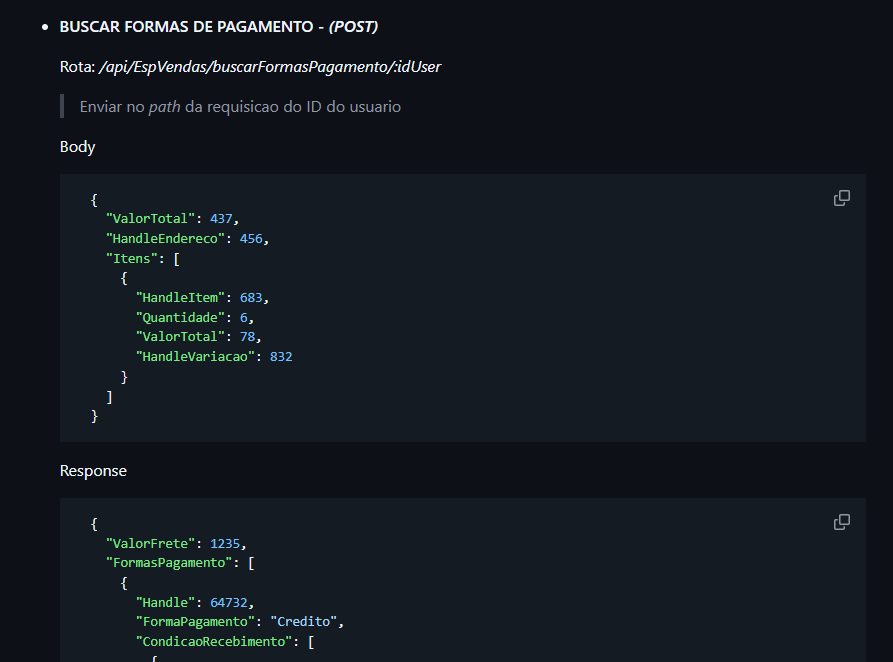Click the '"HandleEndereco": 456' line
The height and width of the screenshot is (662, 893).
187,239
